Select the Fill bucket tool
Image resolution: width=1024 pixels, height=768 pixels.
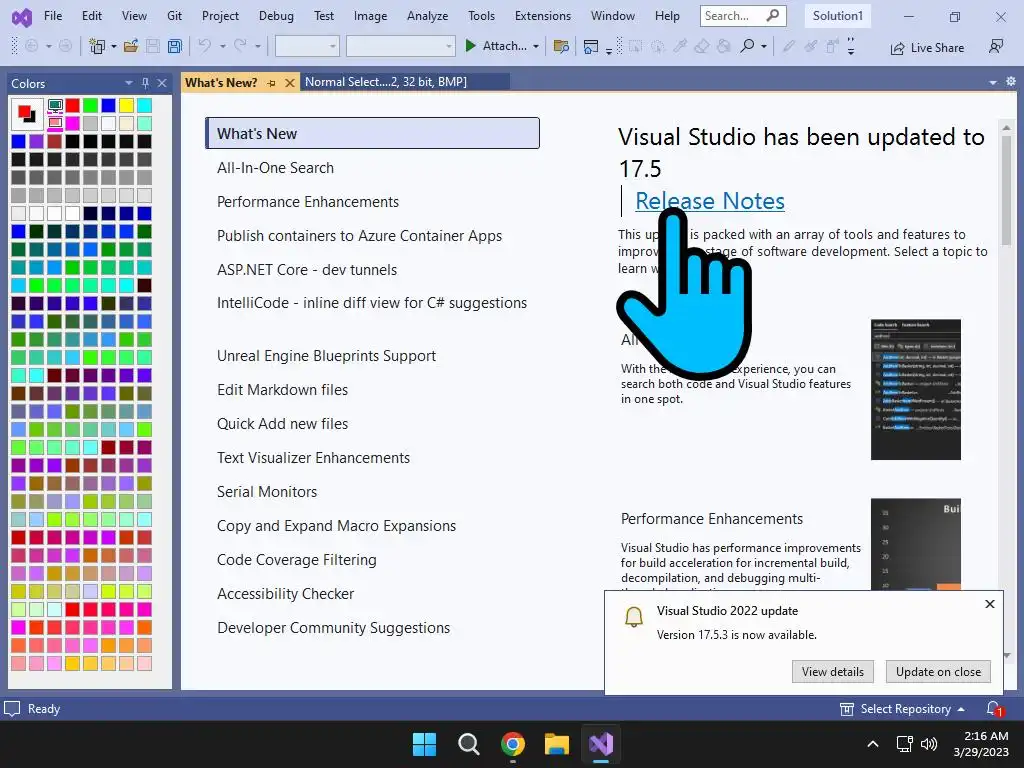[724, 46]
